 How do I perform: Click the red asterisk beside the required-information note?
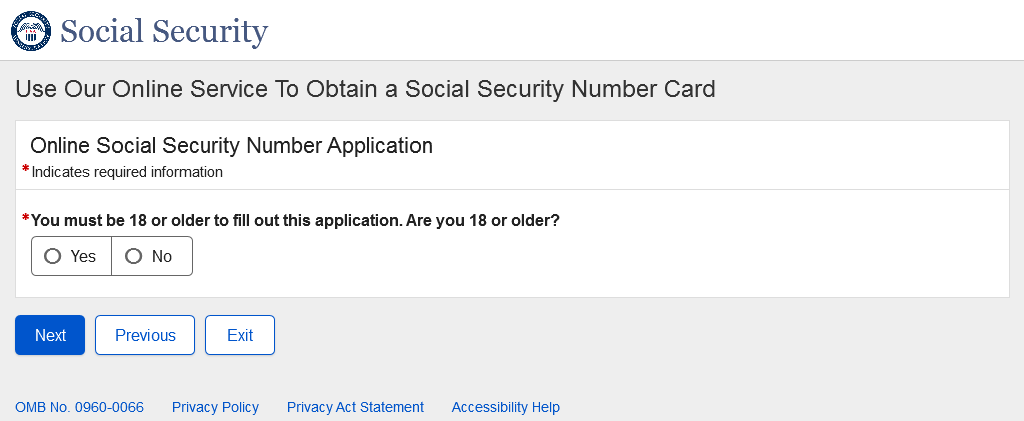[x=25, y=170]
